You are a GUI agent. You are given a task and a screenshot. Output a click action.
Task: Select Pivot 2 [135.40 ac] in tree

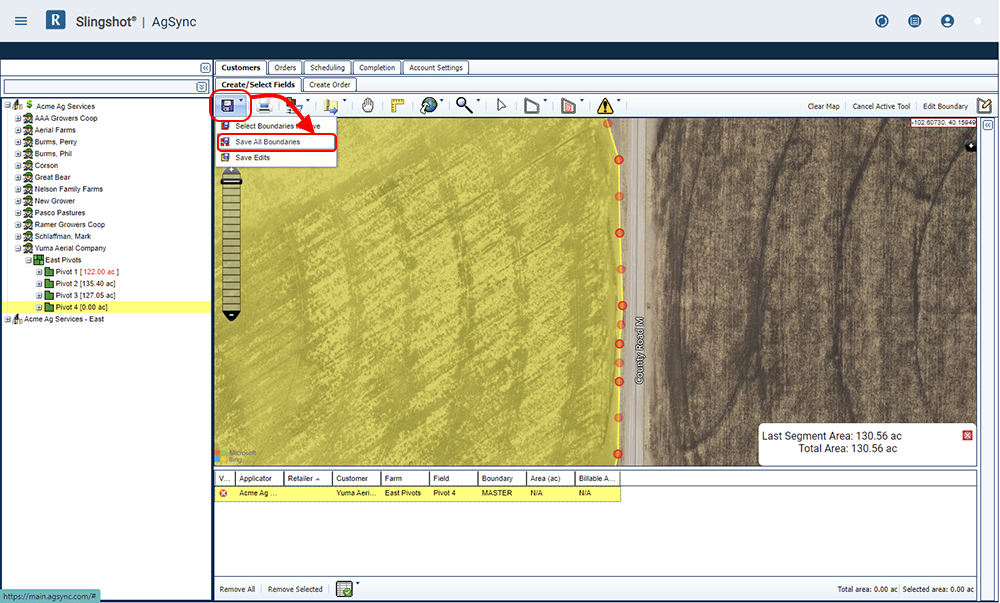point(85,284)
